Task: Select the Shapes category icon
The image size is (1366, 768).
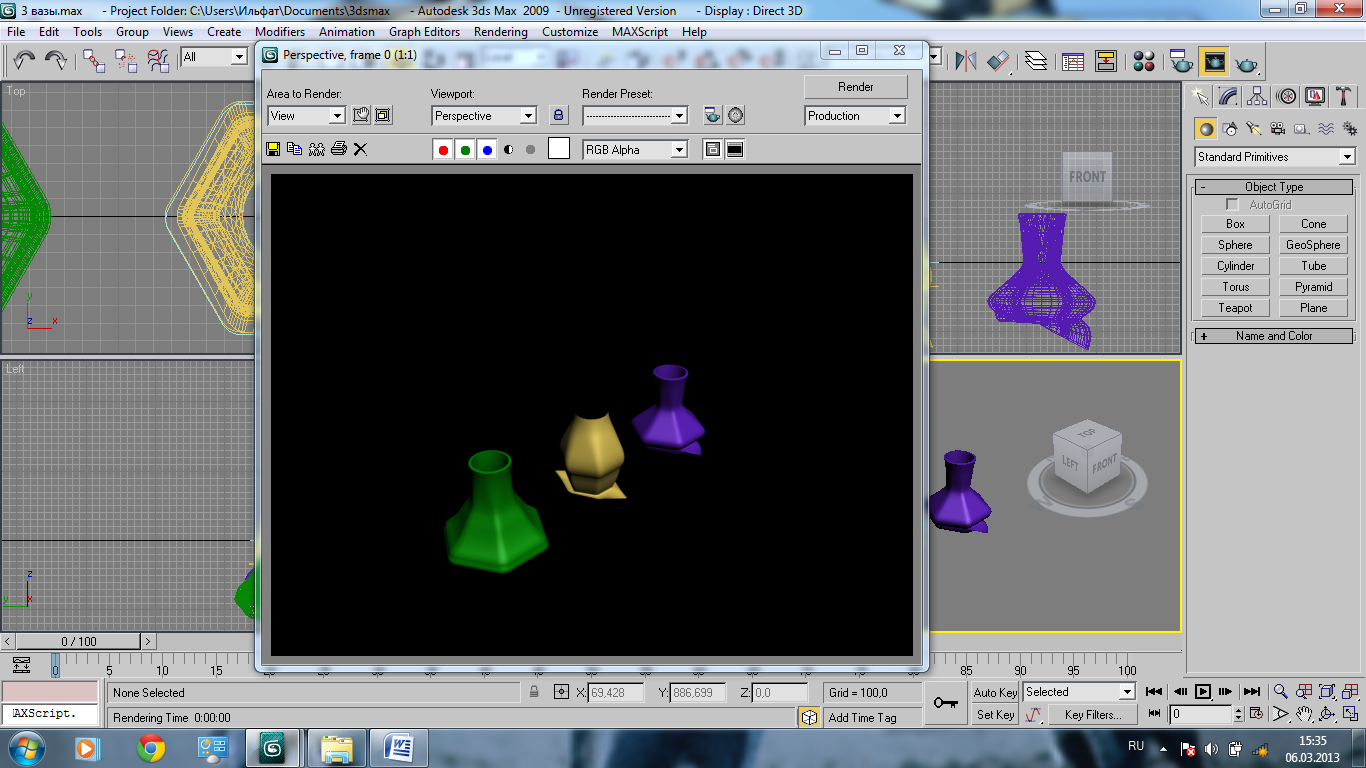Action: click(1230, 128)
